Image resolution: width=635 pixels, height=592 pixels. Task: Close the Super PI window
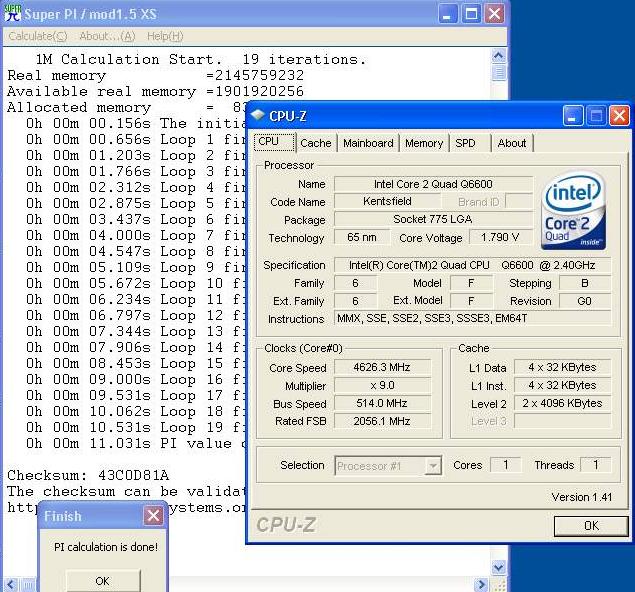(494, 14)
